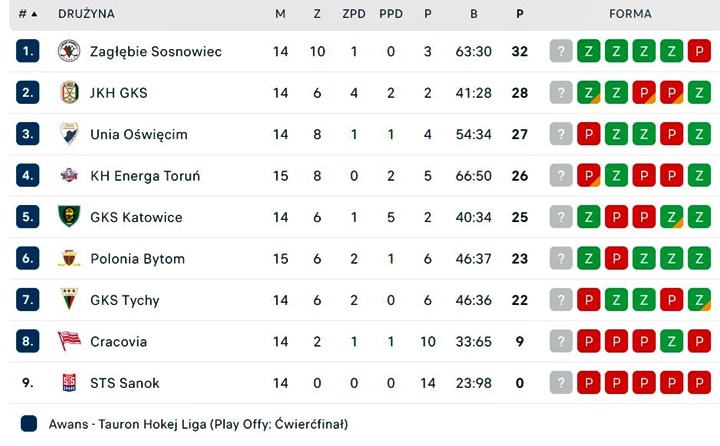Sort by bold P points header
This screenshot has height=446, width=720.
coord(519,14)
